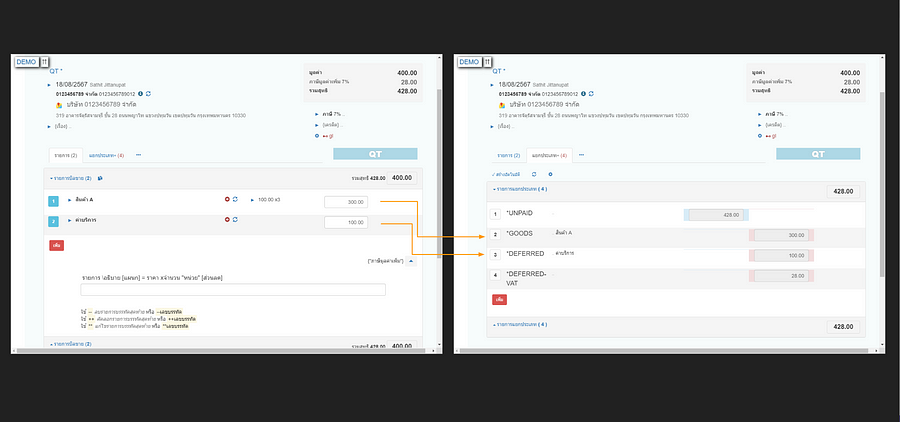Click the sort arrows icon next to right DEMO
Viewport: 900px width, 422px height.
click(x=489, y=62)
